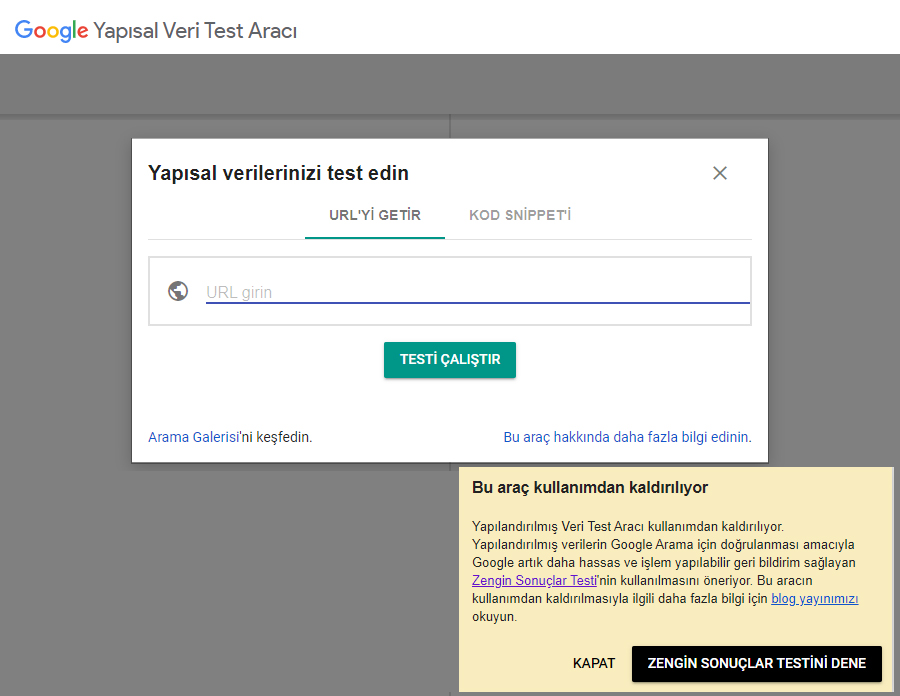The height and width of the screenshot is (696, 900).
Task: Dismiss the notice with KAPAT
Action: [593, 663]
